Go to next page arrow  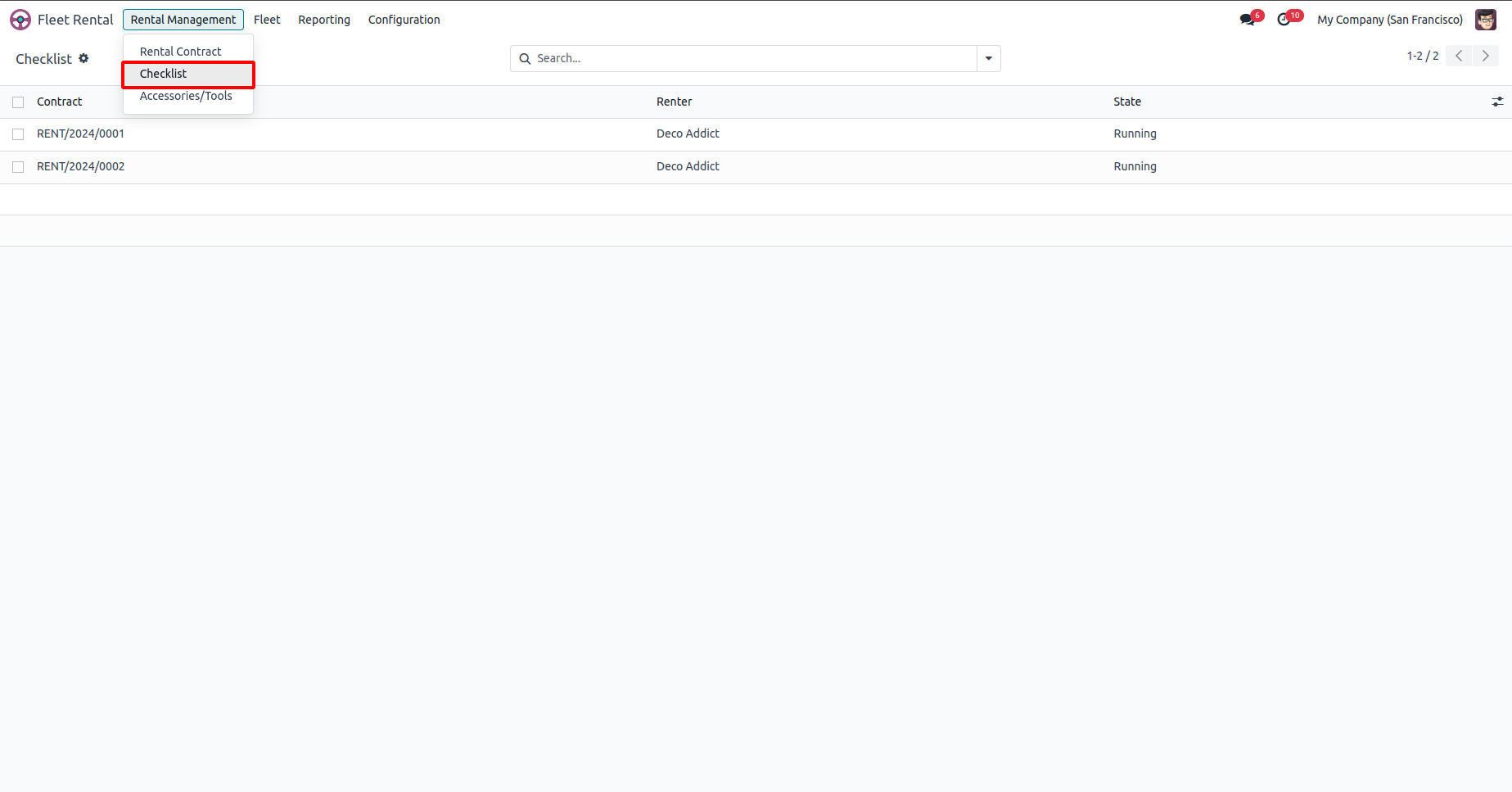1485,56
